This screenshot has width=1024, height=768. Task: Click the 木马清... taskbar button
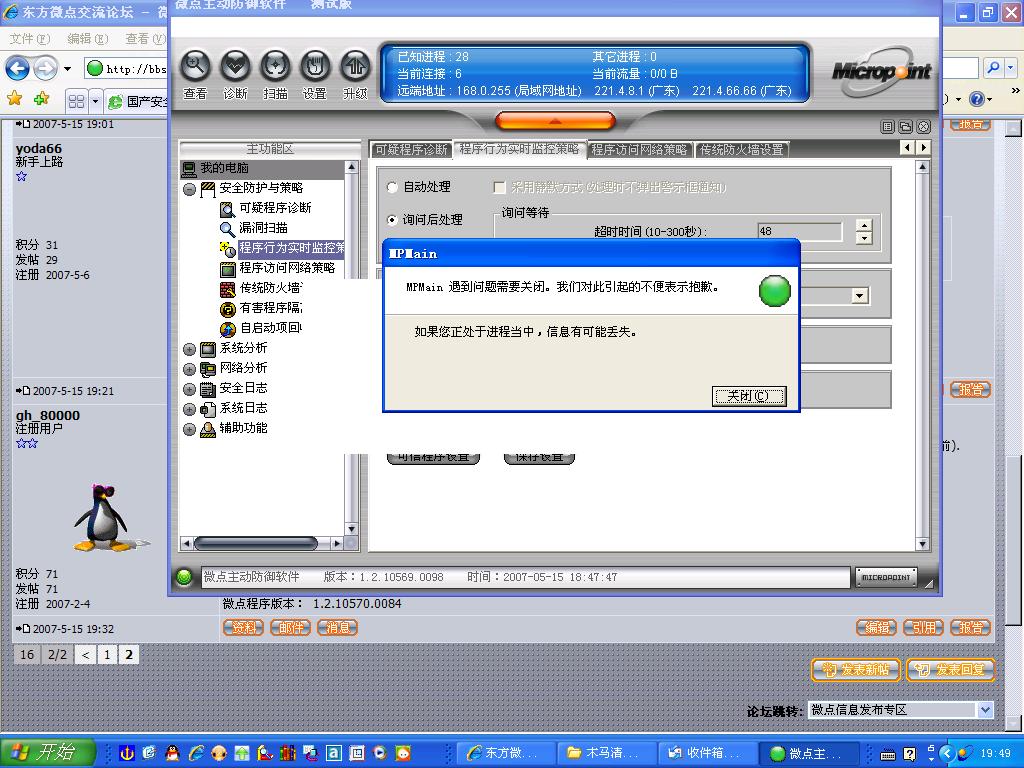click(x=607, y=753)
